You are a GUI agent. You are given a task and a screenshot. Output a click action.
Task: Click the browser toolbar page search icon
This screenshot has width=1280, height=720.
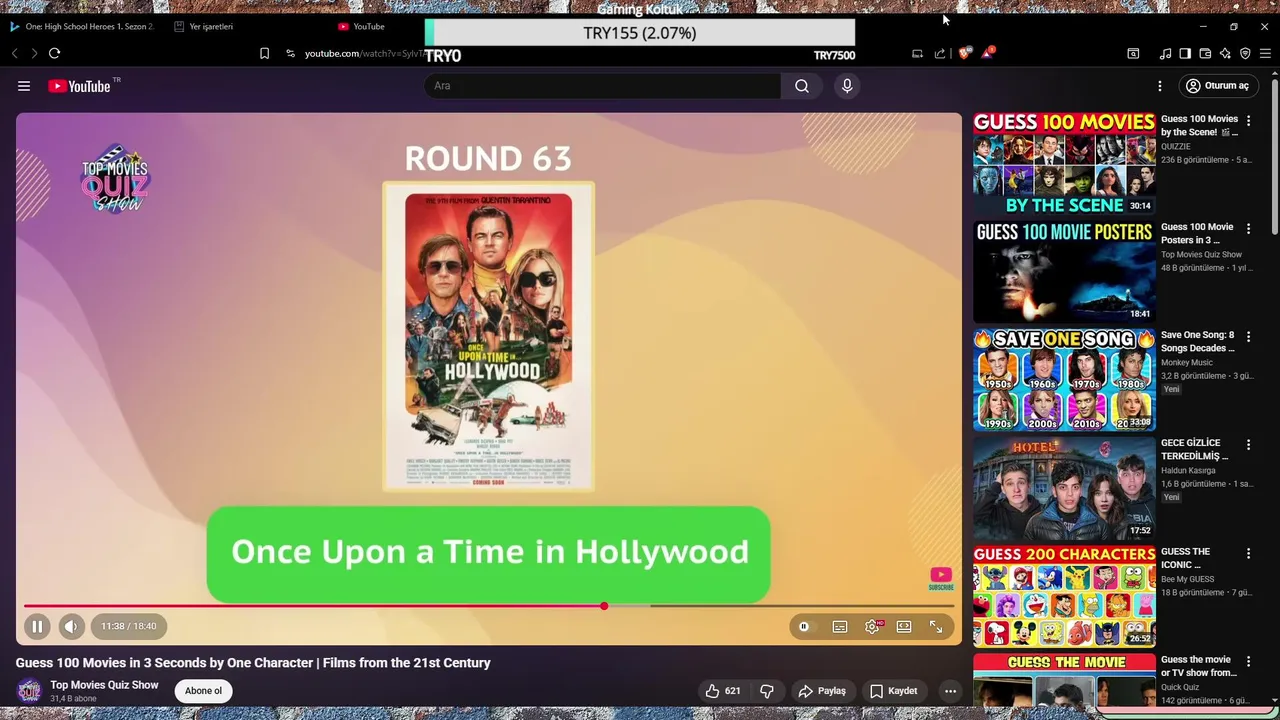pos(1133,53)
